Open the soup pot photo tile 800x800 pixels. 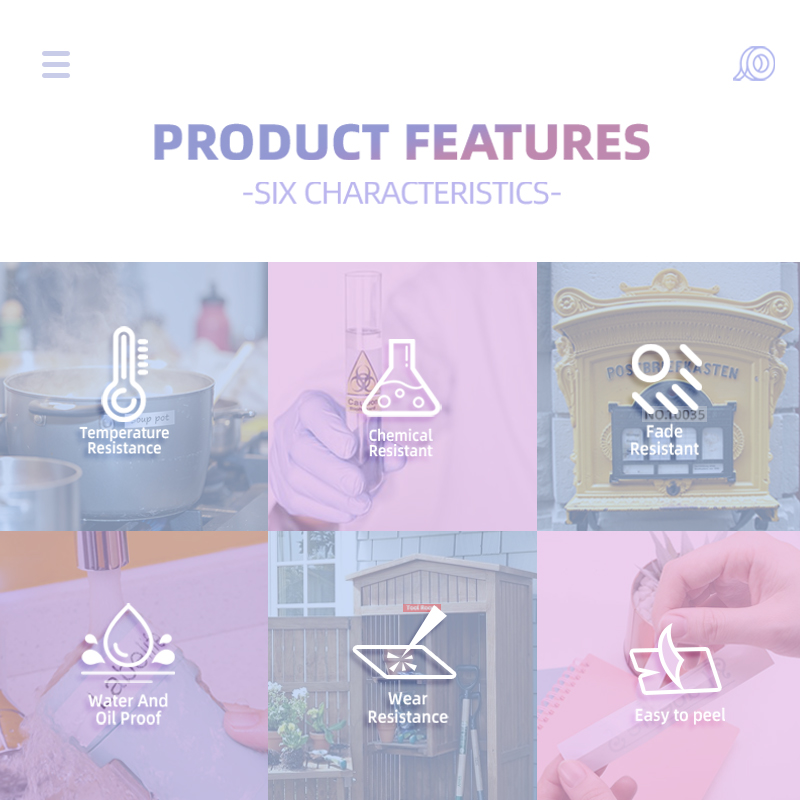134,396
